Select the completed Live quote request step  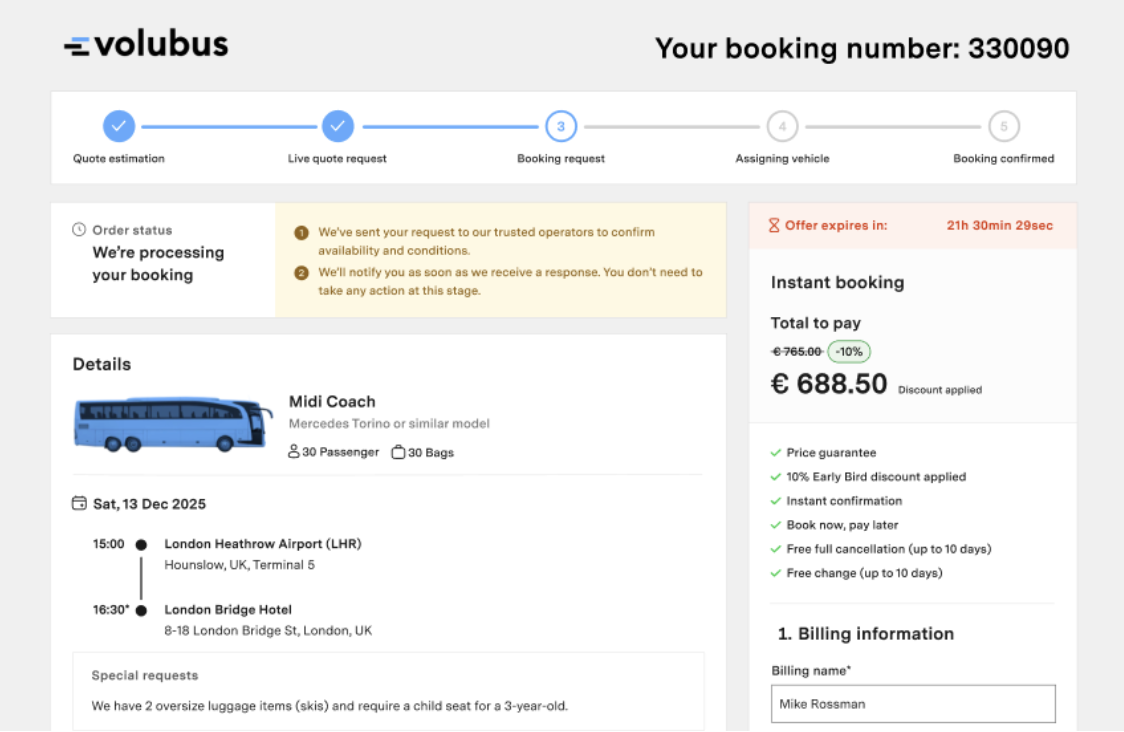pos(338,126)
